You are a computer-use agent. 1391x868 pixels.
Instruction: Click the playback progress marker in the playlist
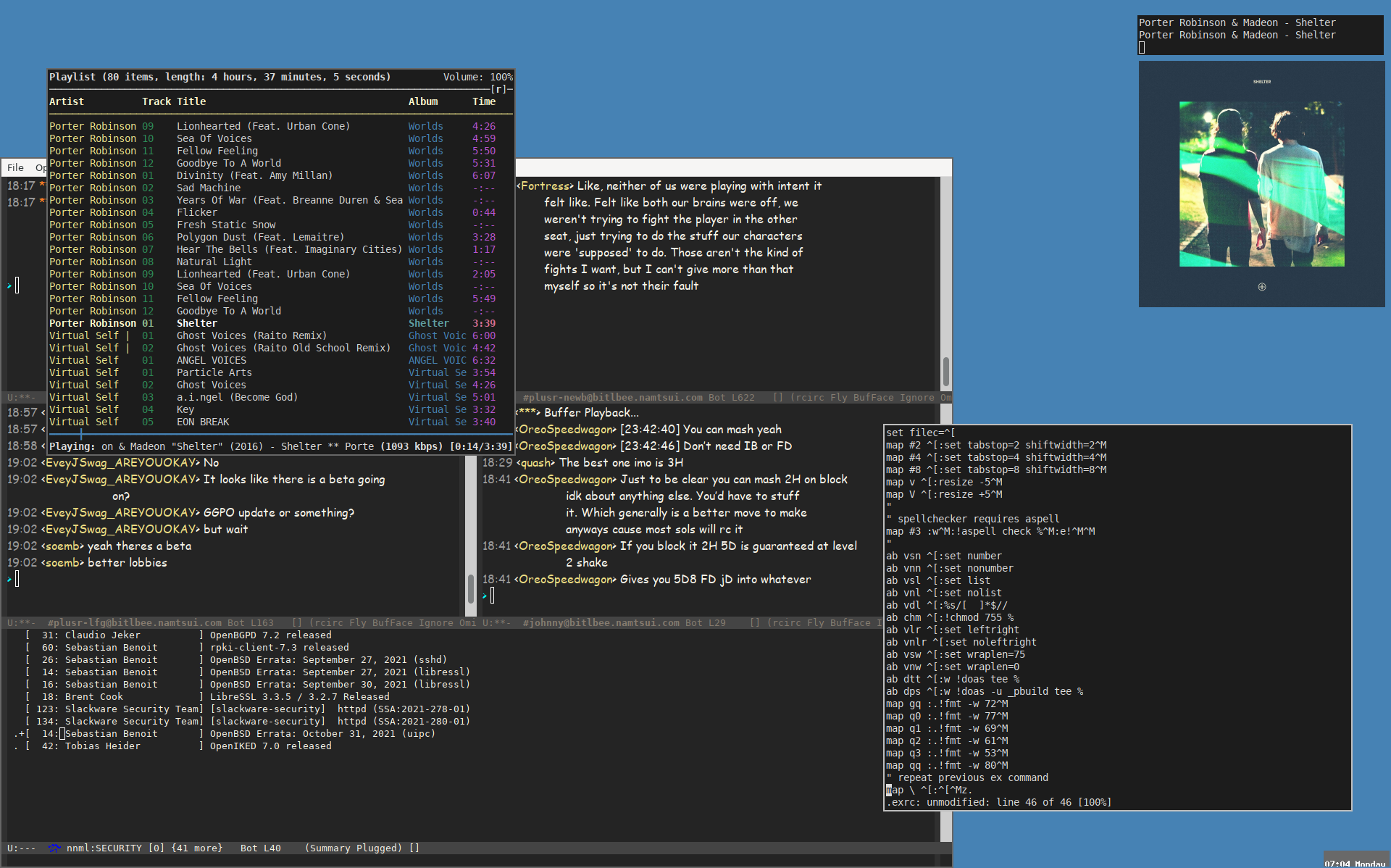point(81,434)
